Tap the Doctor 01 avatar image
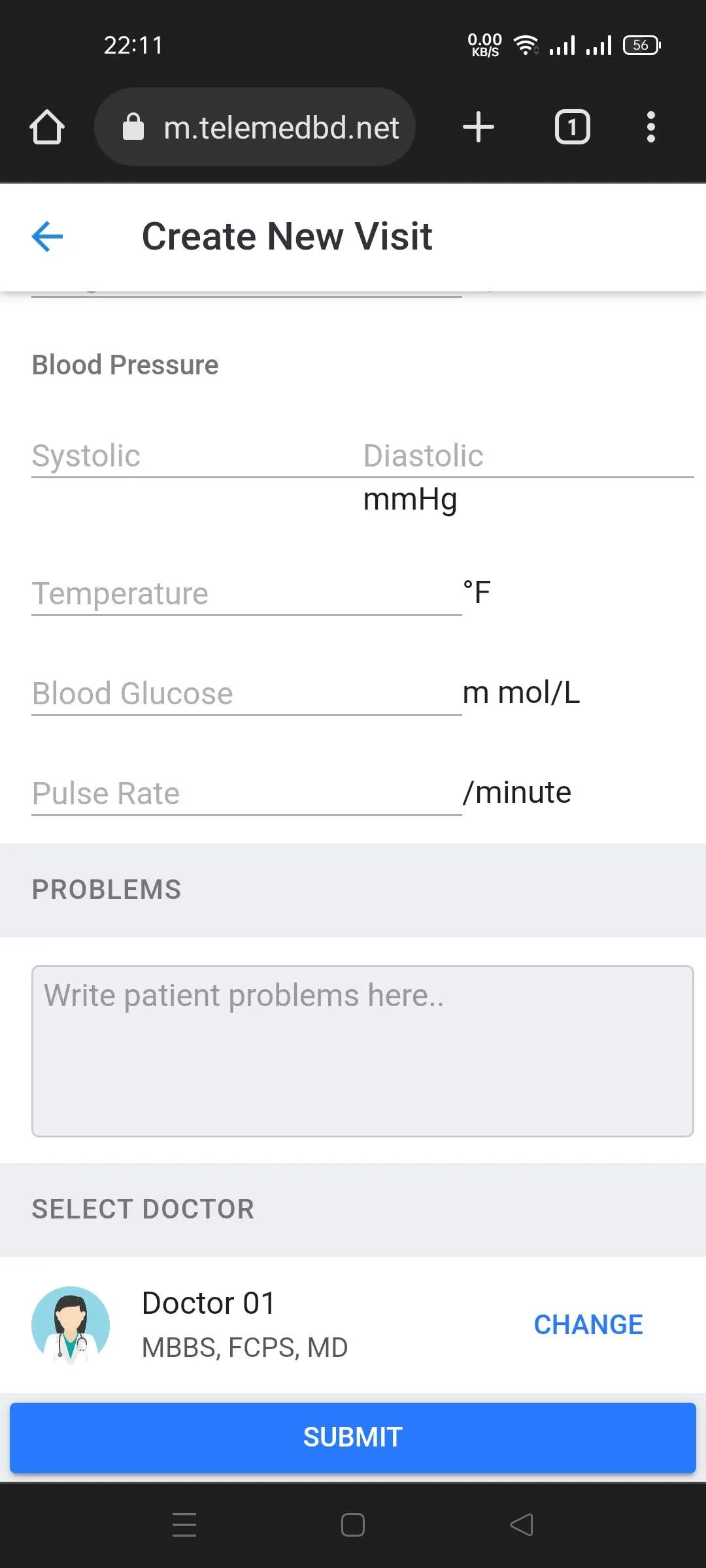The height and width of the screenshot is (1568, 706). pos(71,1325)
